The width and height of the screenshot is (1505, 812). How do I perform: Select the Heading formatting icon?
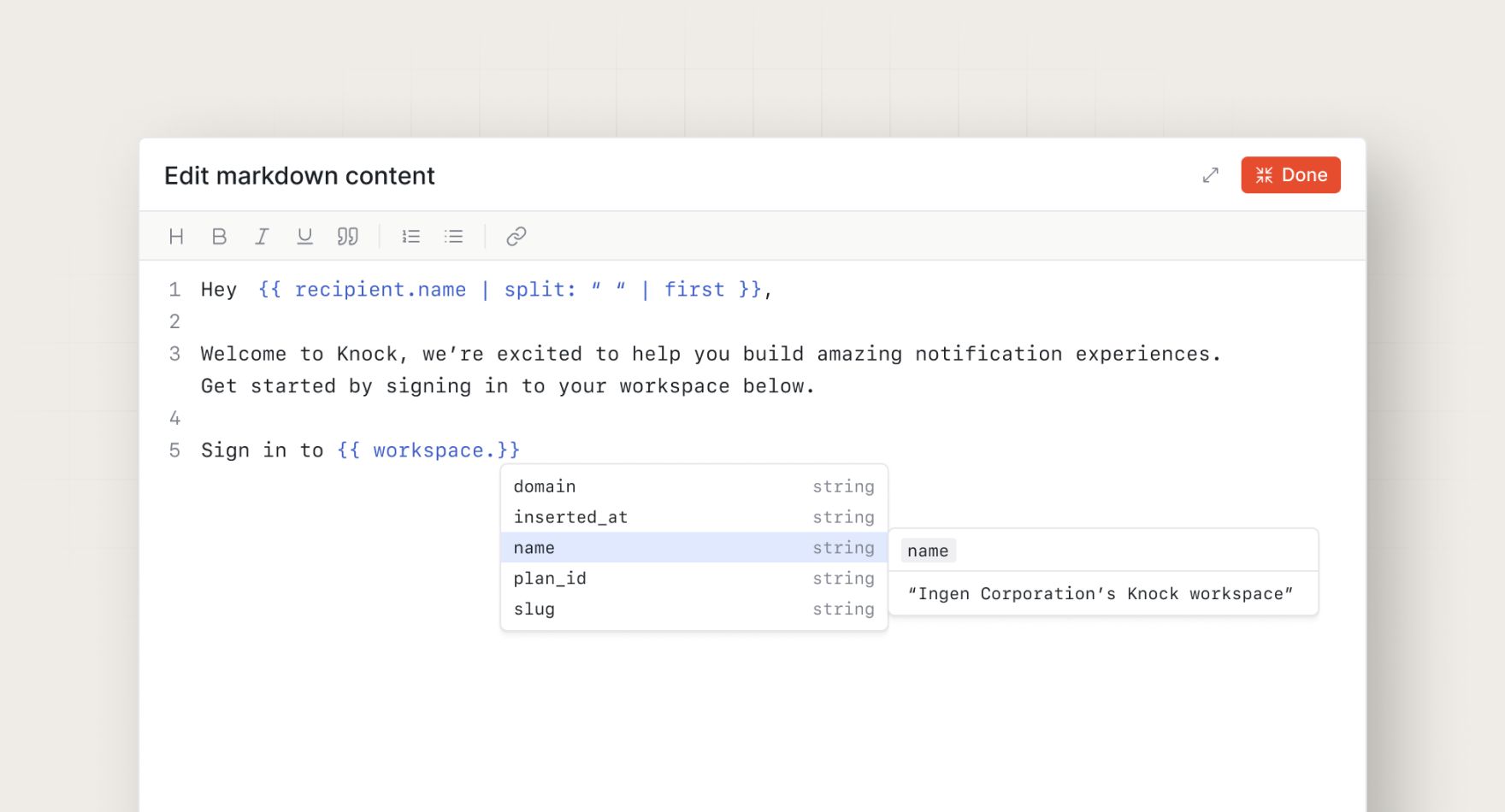click(177, 236)
